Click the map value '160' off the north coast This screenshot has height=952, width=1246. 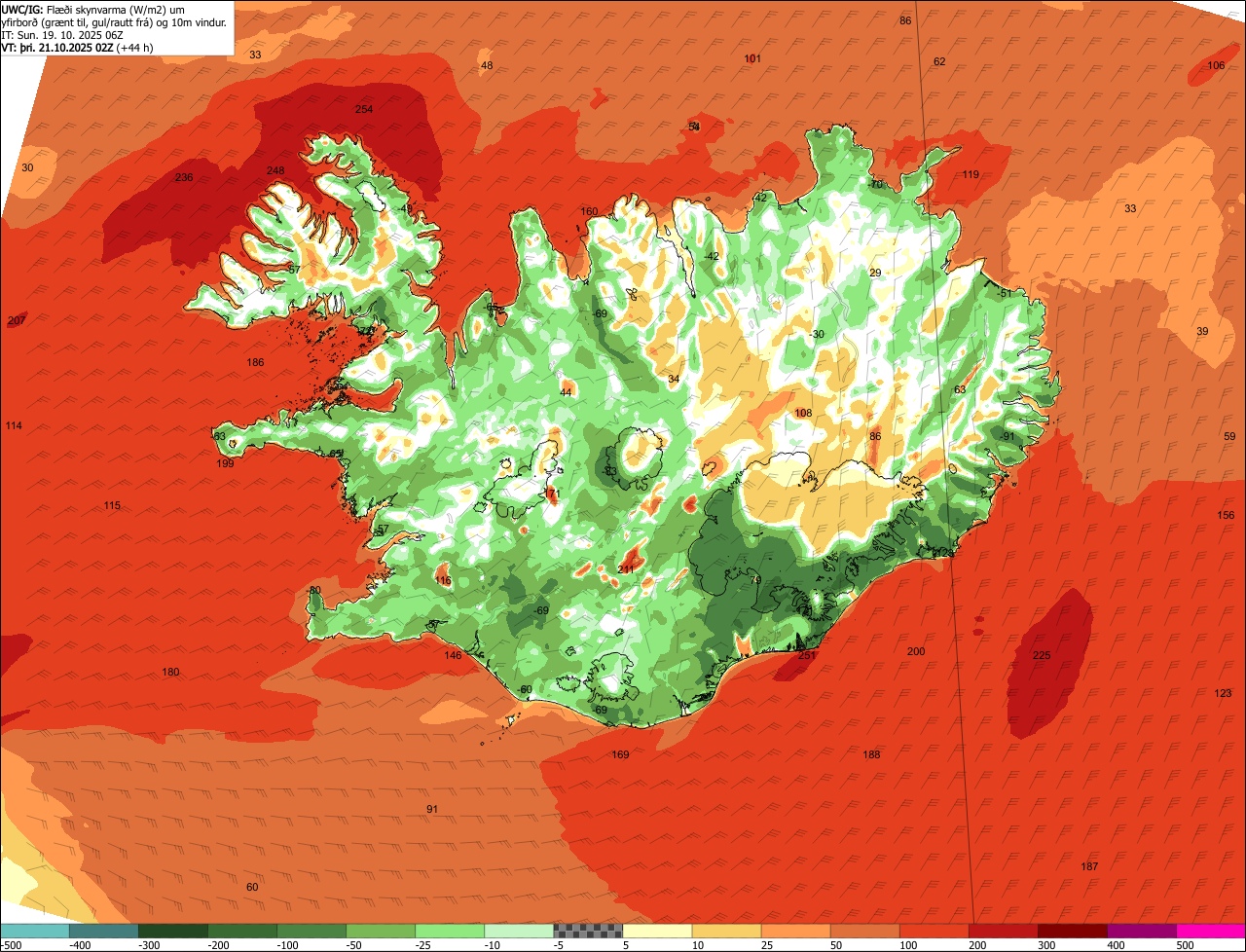click(589, 211)
